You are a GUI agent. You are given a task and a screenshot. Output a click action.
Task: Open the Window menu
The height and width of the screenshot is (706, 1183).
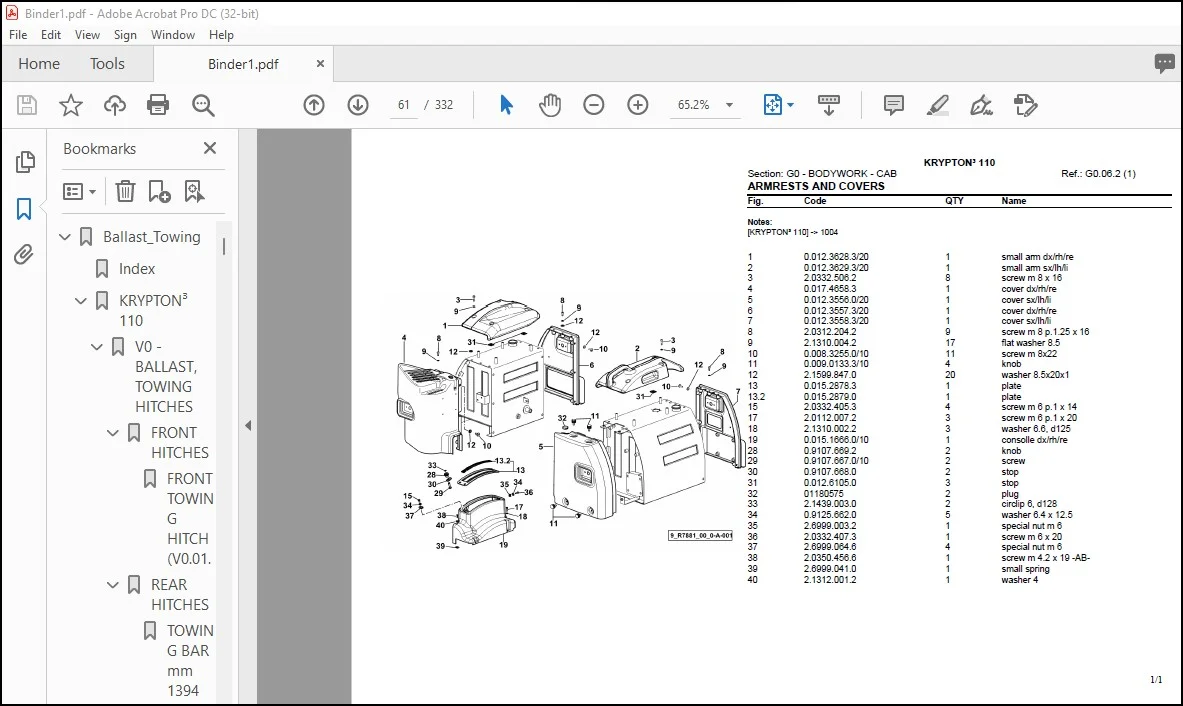coord(173,35)
